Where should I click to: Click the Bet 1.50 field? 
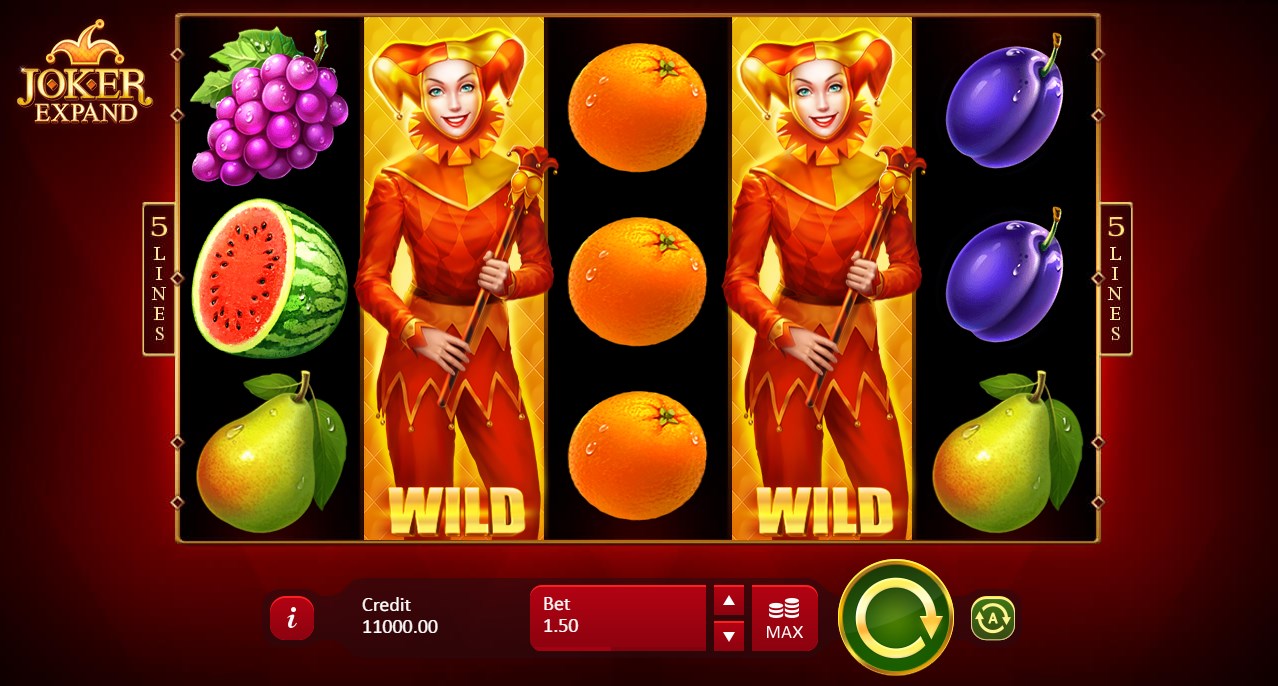click(618, 618)
